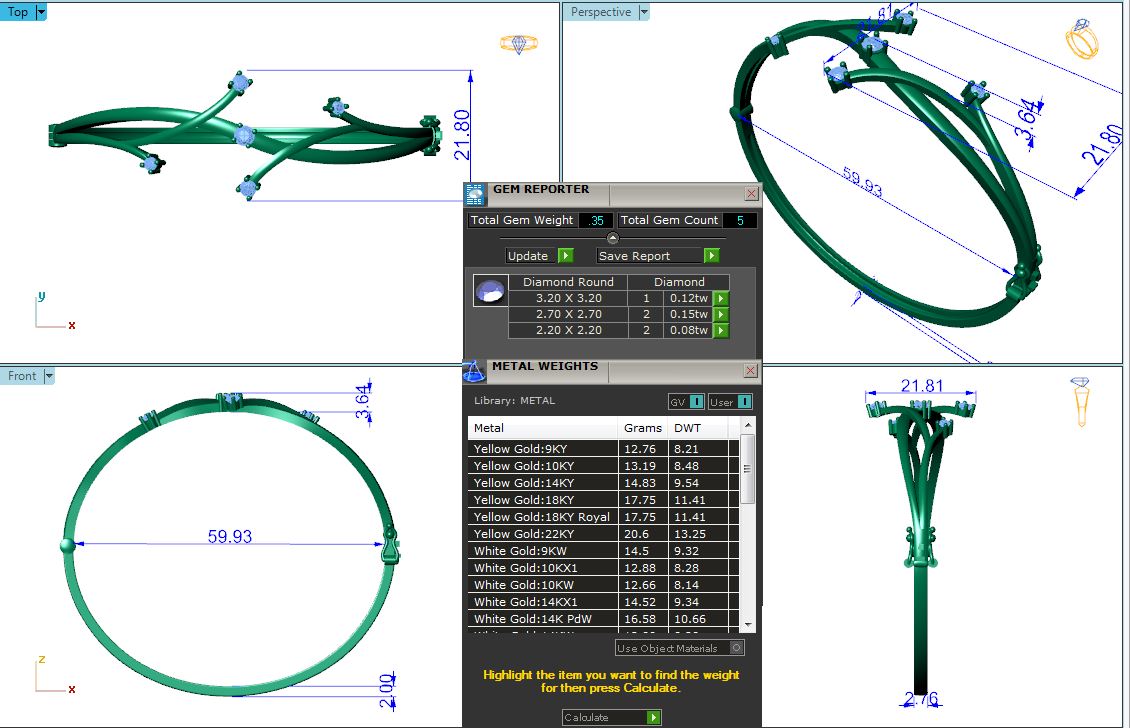Click the Update button
The width and height of the screenshot is (1130, 728).
click(x=539, y=256)
